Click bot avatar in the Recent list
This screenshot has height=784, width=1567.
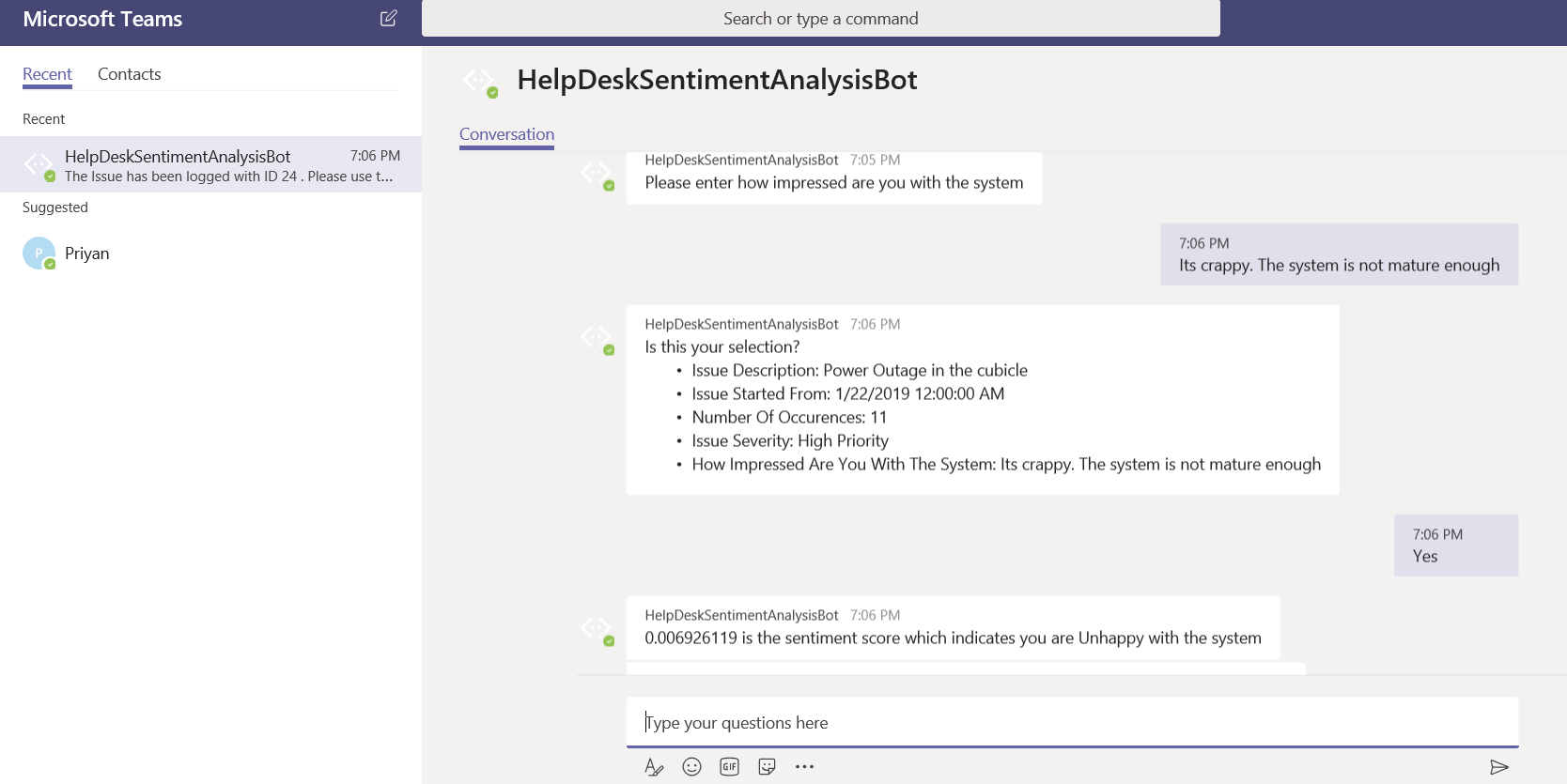click(x=39, y=165)
